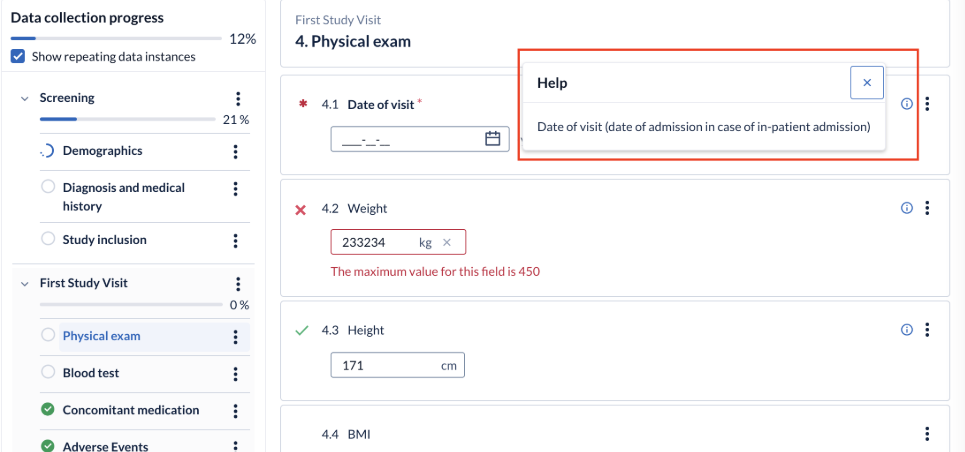The image size is (965, 452).
Task: Open three-dot menu for Weight field
Action: pyautogui.click(x=927, y=208)
